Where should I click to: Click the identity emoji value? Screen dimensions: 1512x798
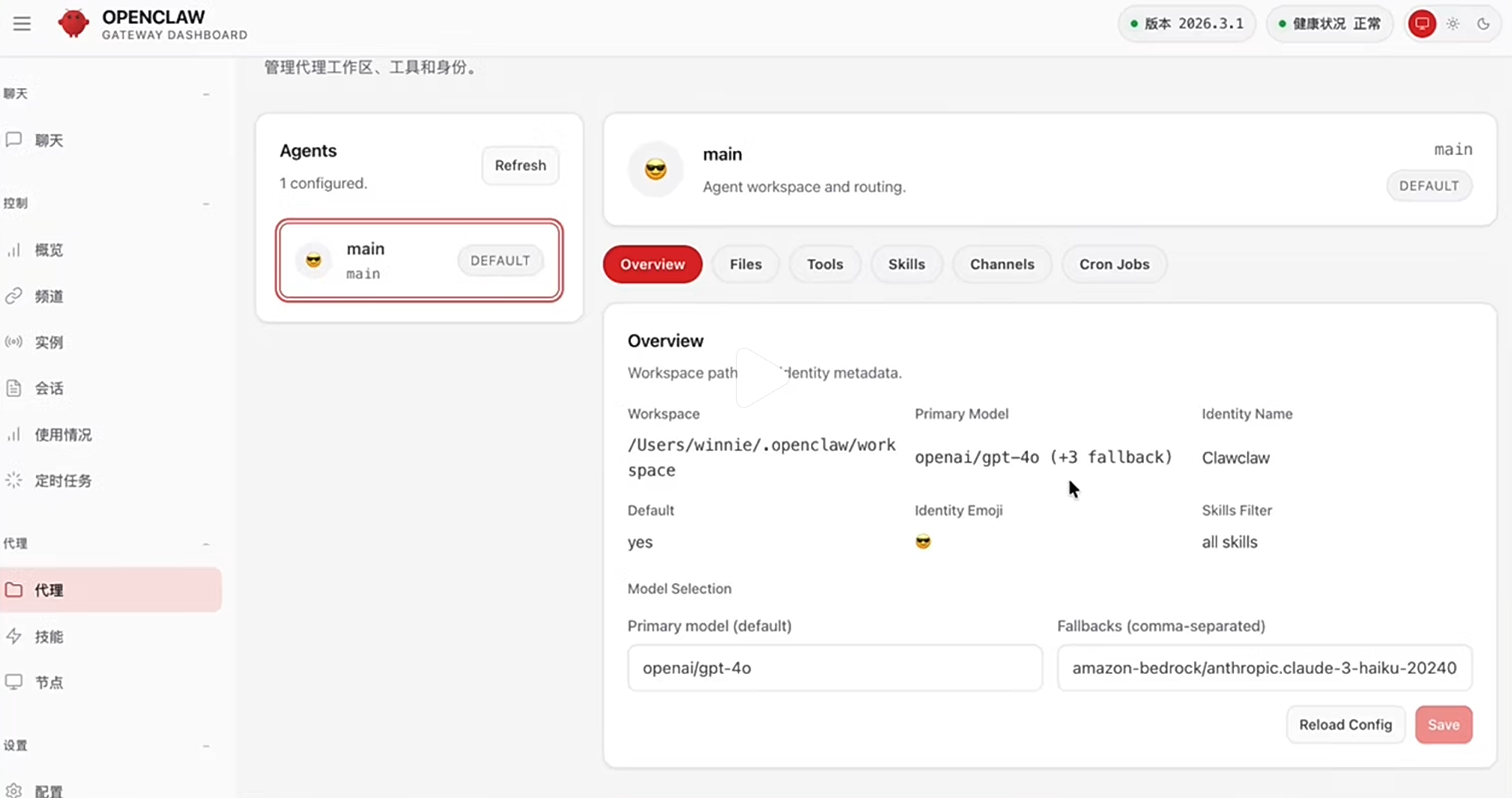923,542
